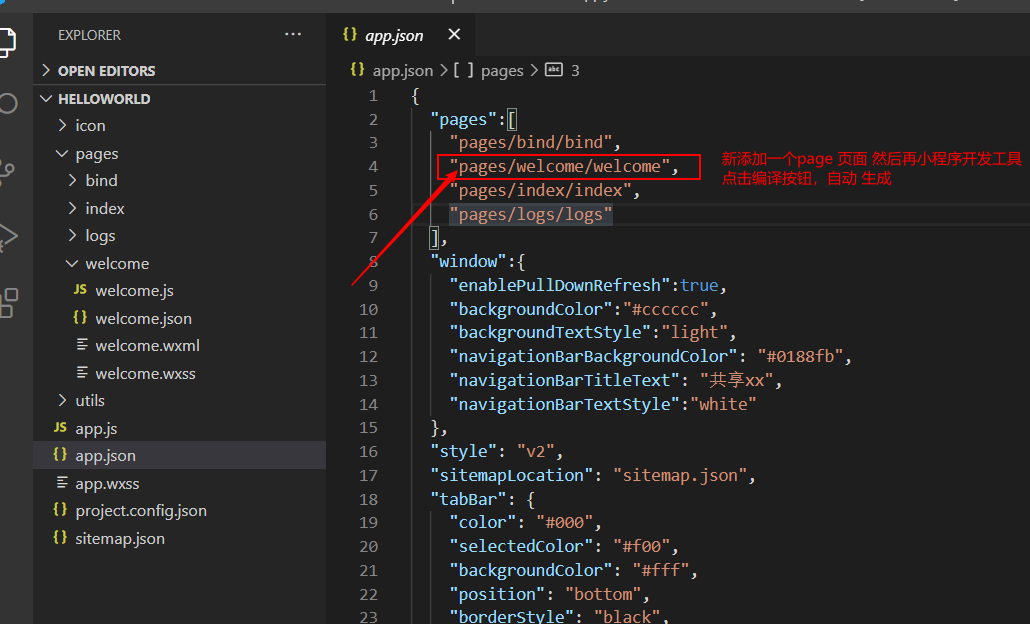
Task: Open the Explorer activity bar icon
Action: pyautogui.click(x=7, y=42)
